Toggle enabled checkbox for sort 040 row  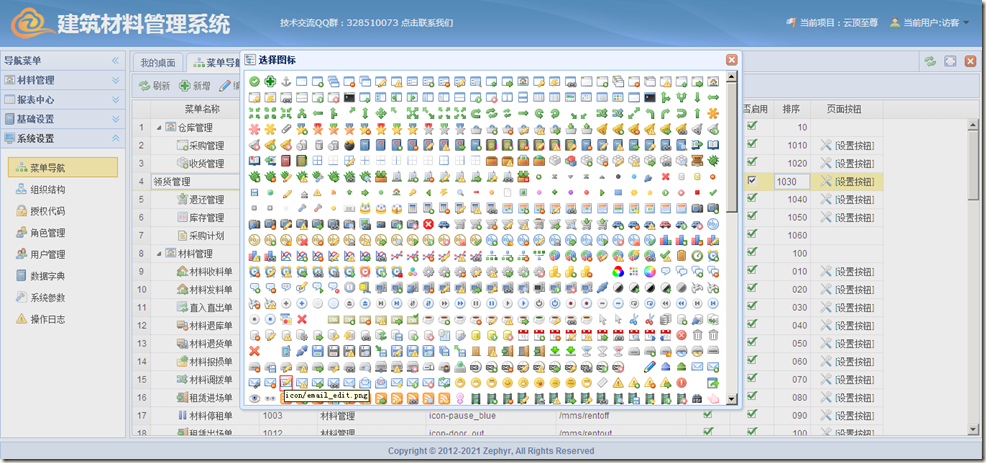coord(751,325)
